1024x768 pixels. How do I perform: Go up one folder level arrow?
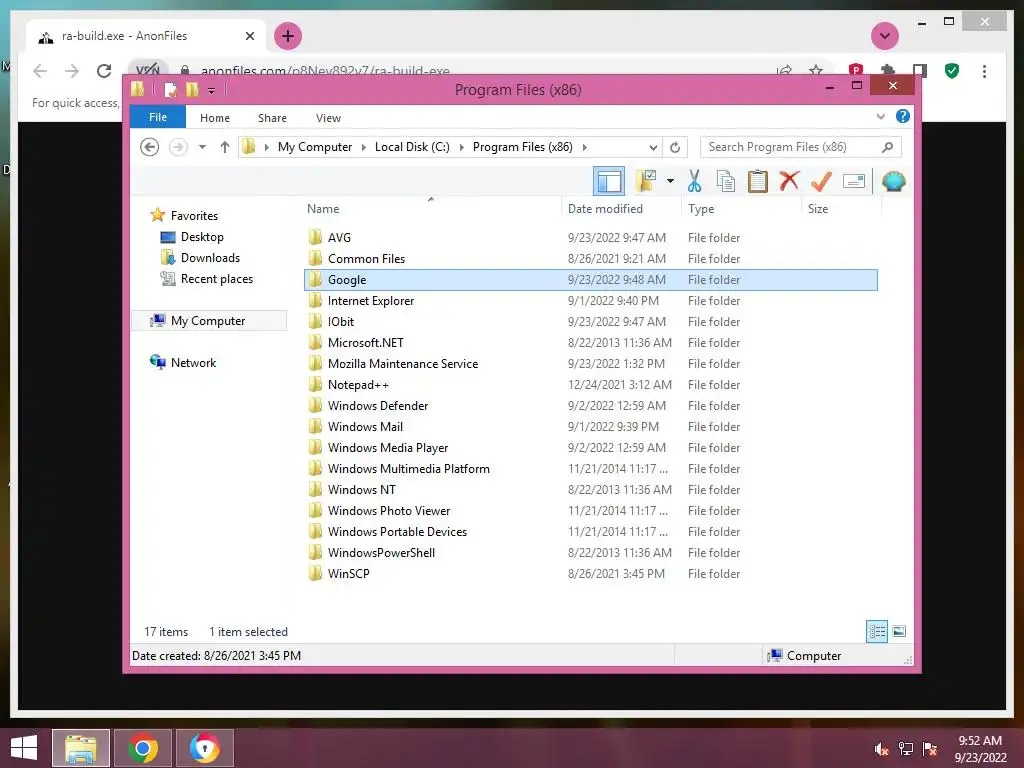pyautogui.click(x=225, y=147)
